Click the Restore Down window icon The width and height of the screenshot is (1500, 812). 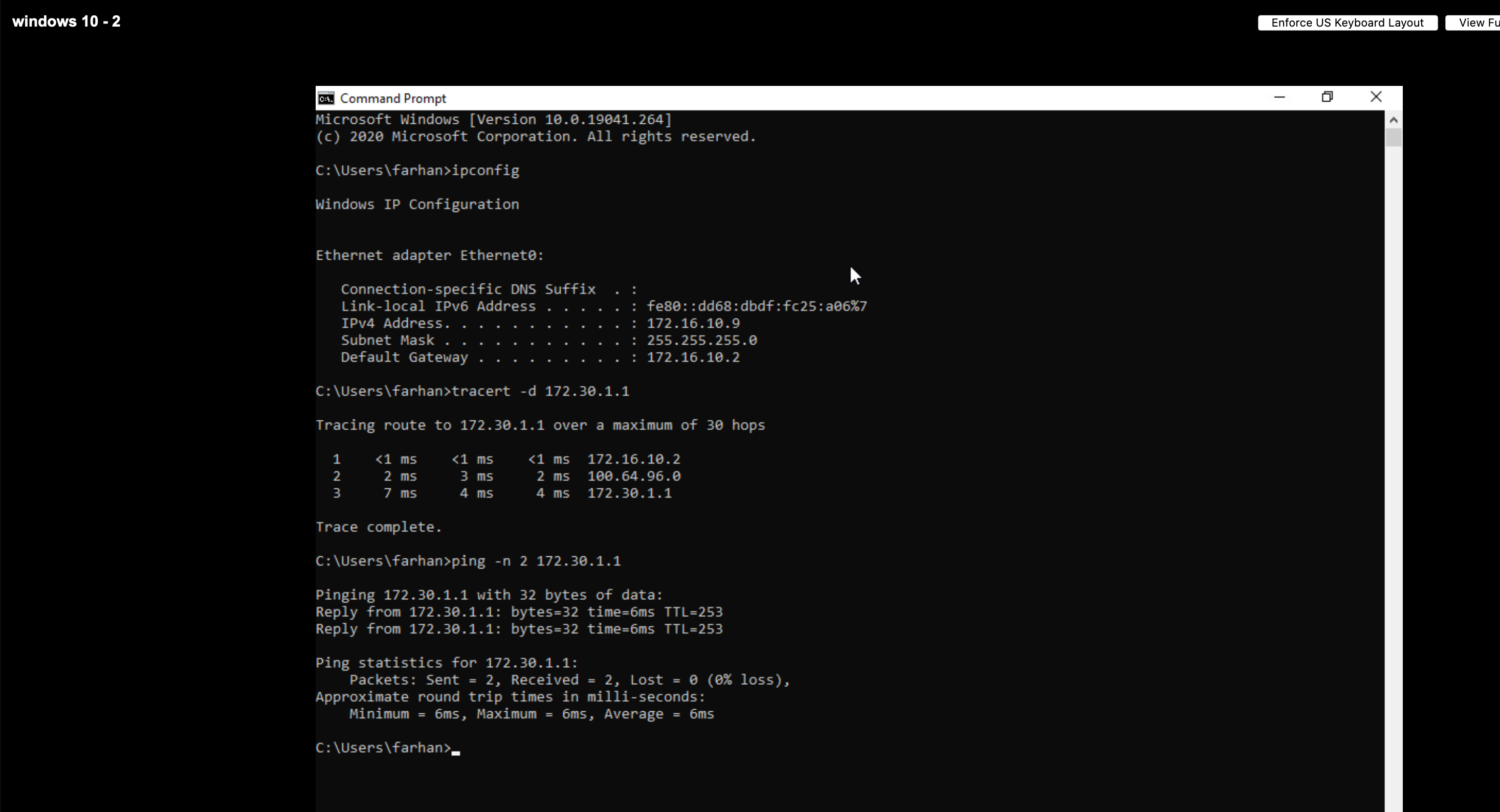pyautogui.click(x=1327, y=97)
